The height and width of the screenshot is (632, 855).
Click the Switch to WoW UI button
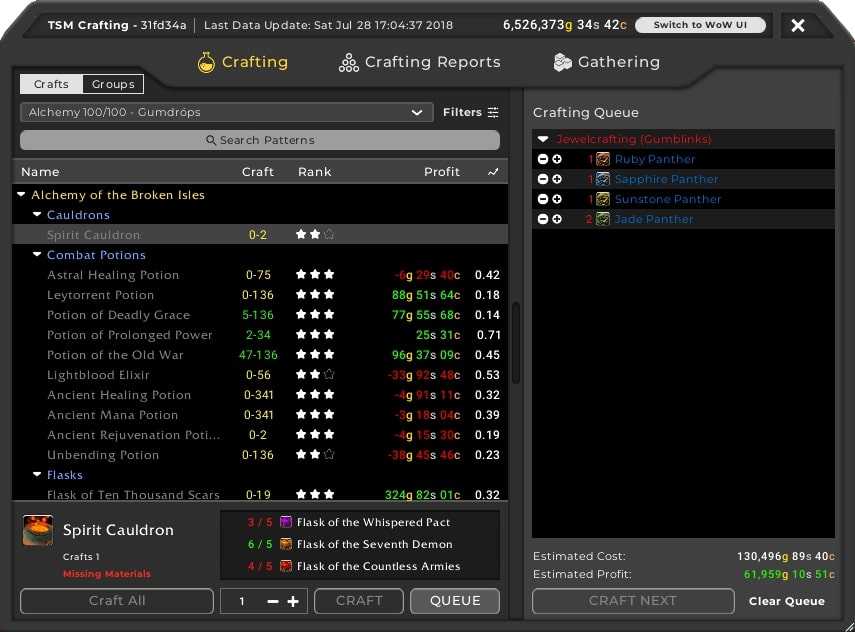700,25
